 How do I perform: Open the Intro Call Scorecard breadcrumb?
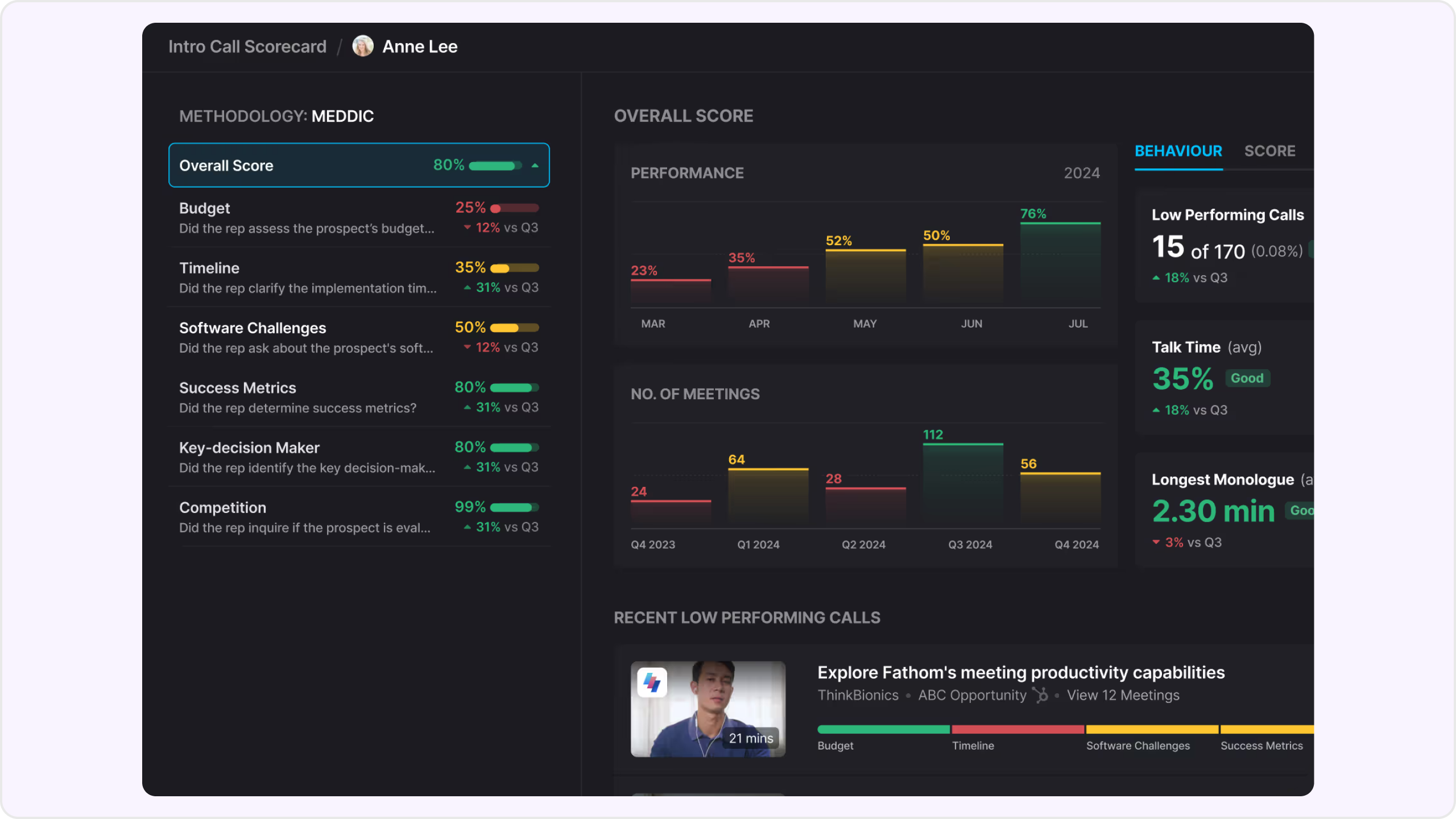point(247,47)
